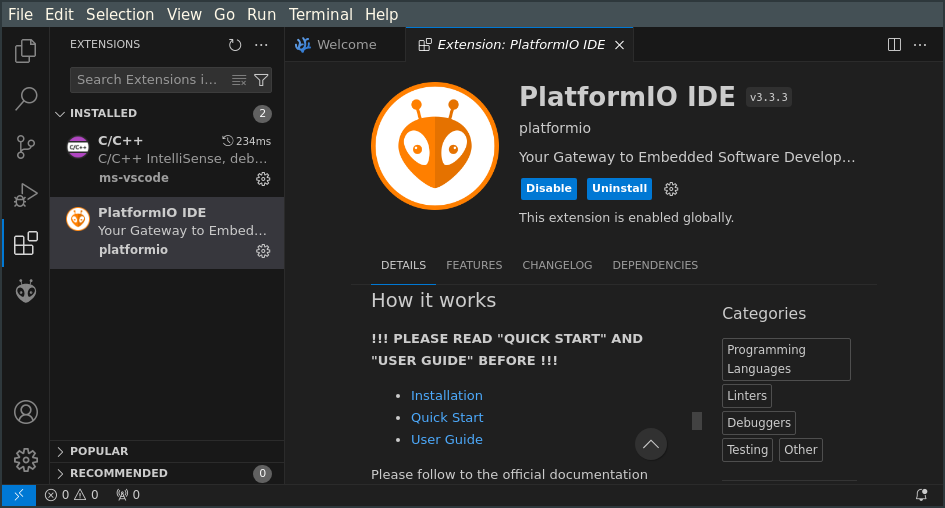Open the Accounts icon
Screen dimensions: 945x508
(25, 412)
